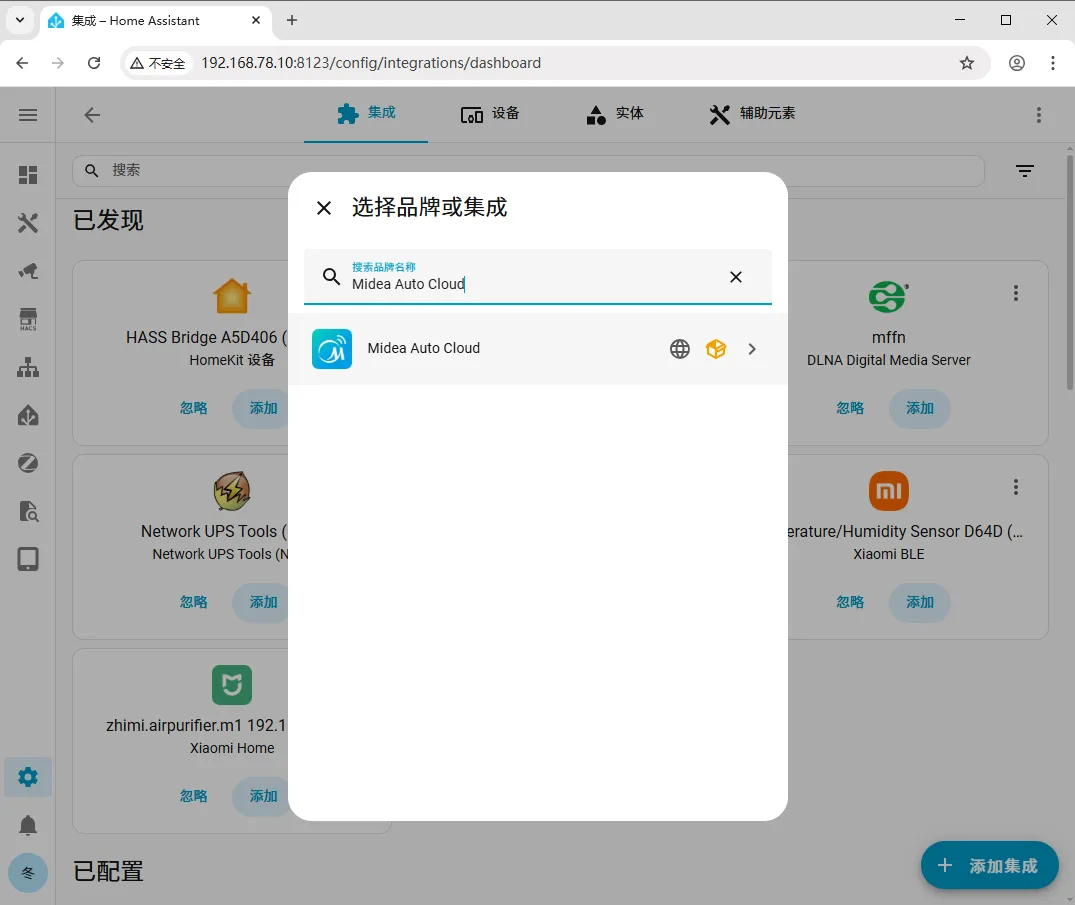Open the surveillance camera sidebar icon

coord(28,271)
